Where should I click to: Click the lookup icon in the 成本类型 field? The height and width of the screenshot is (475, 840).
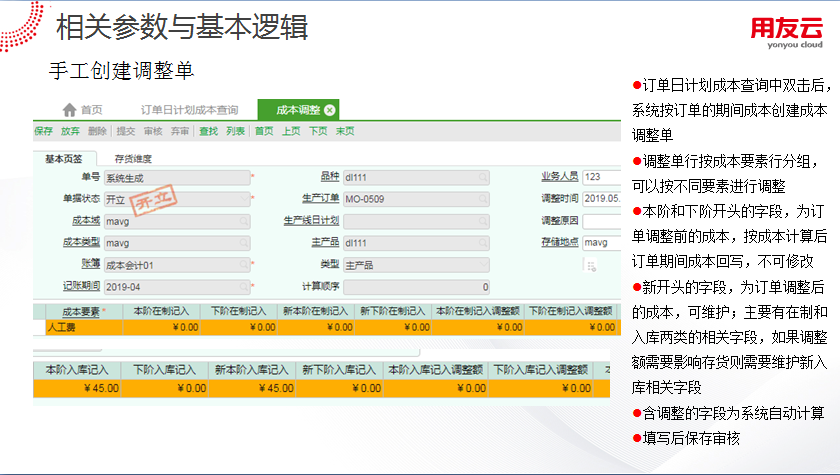(243, 243)
